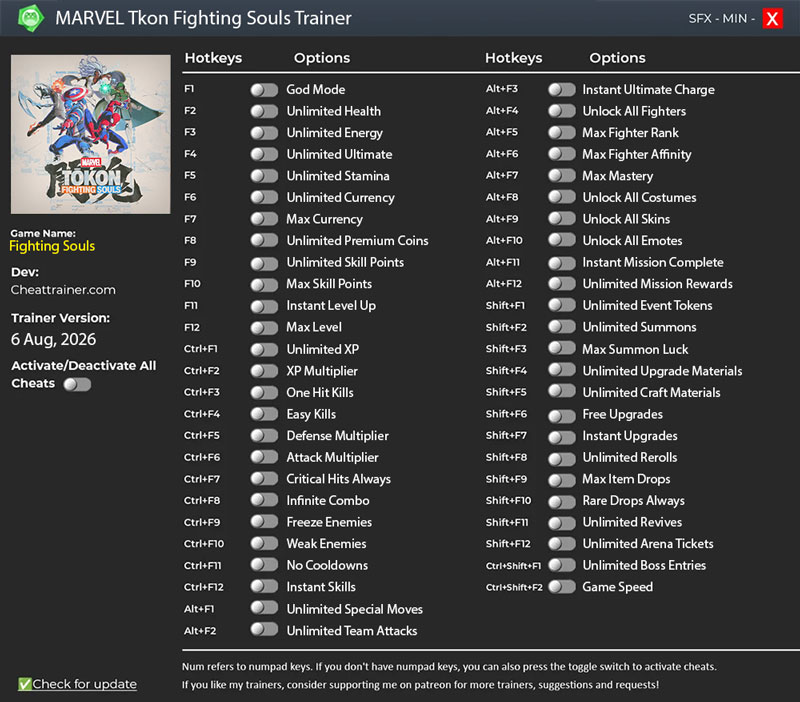Enable God Mode toggle

264,90
